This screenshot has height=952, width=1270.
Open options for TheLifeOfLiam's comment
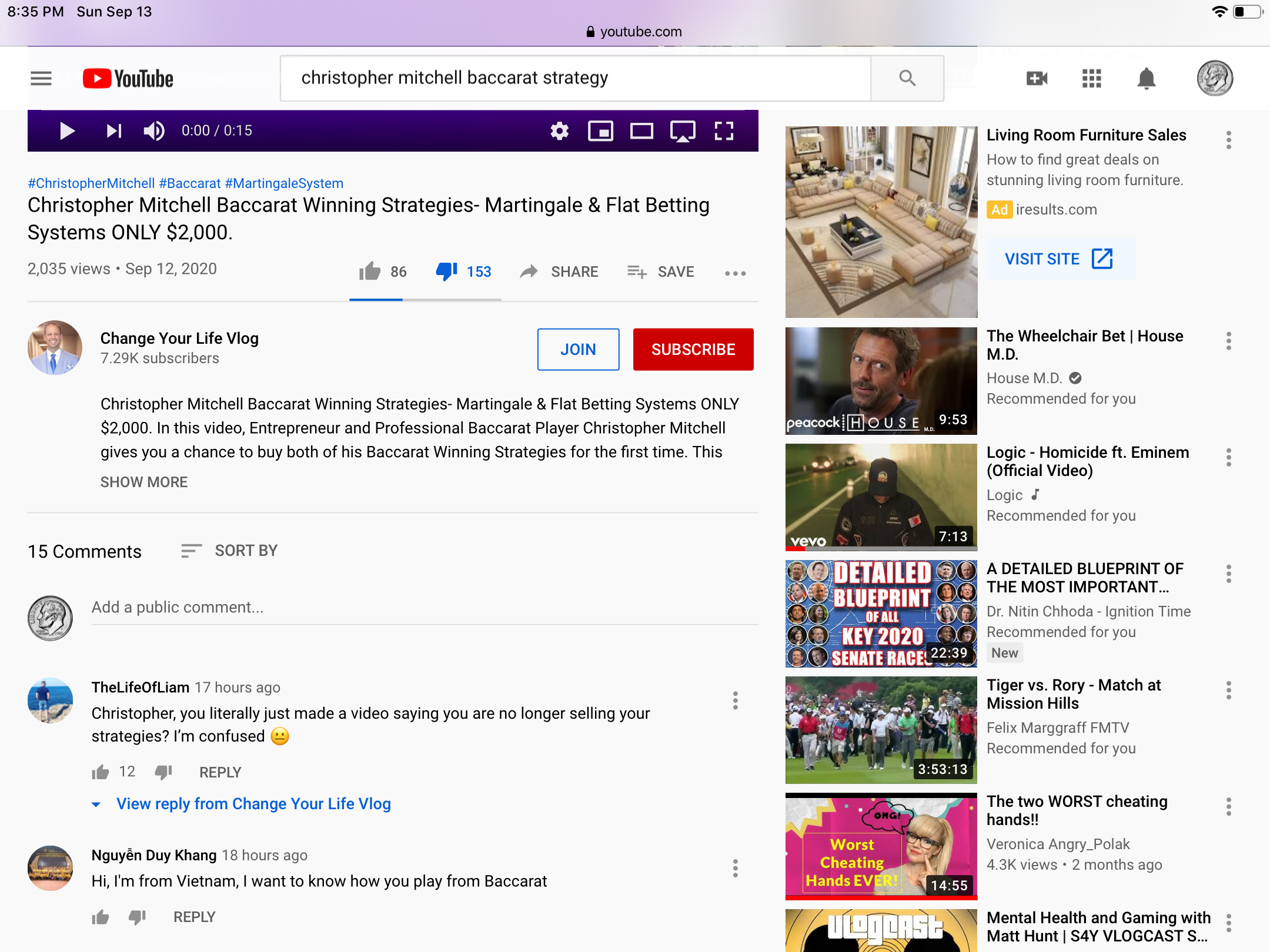(x=735, y=700)
